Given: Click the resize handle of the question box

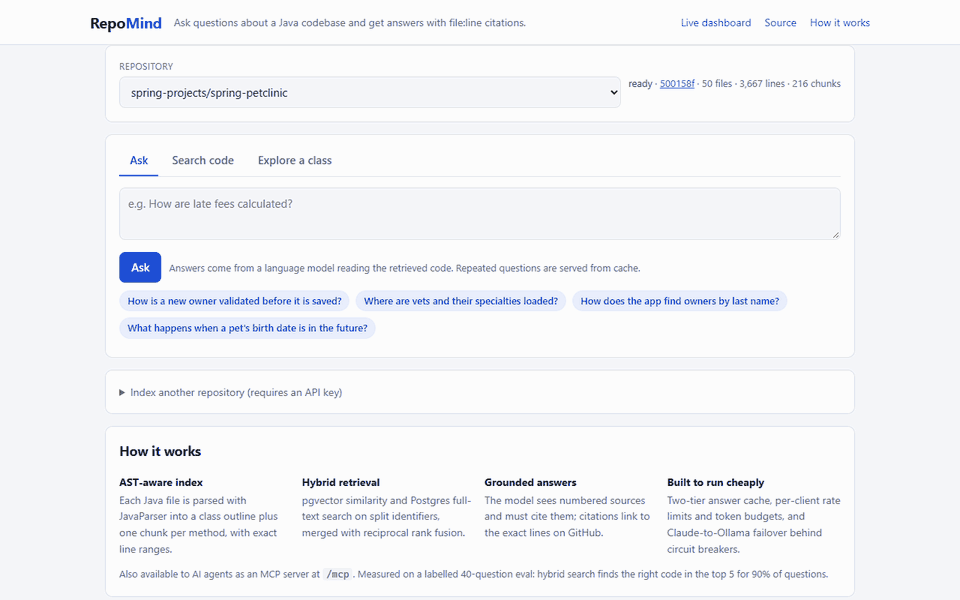Looking at the screenshot, I should tap(836, 235).
